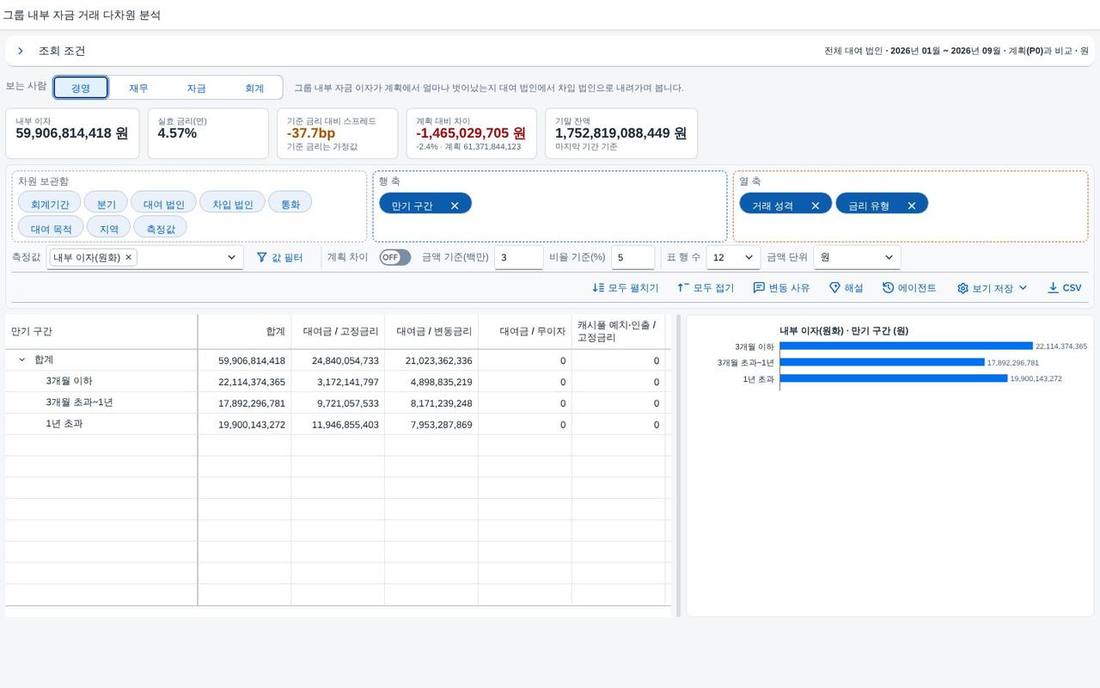The image size is (1100, 688).
Task: Open the 회계 viewer tab
Action: (254, 88)
